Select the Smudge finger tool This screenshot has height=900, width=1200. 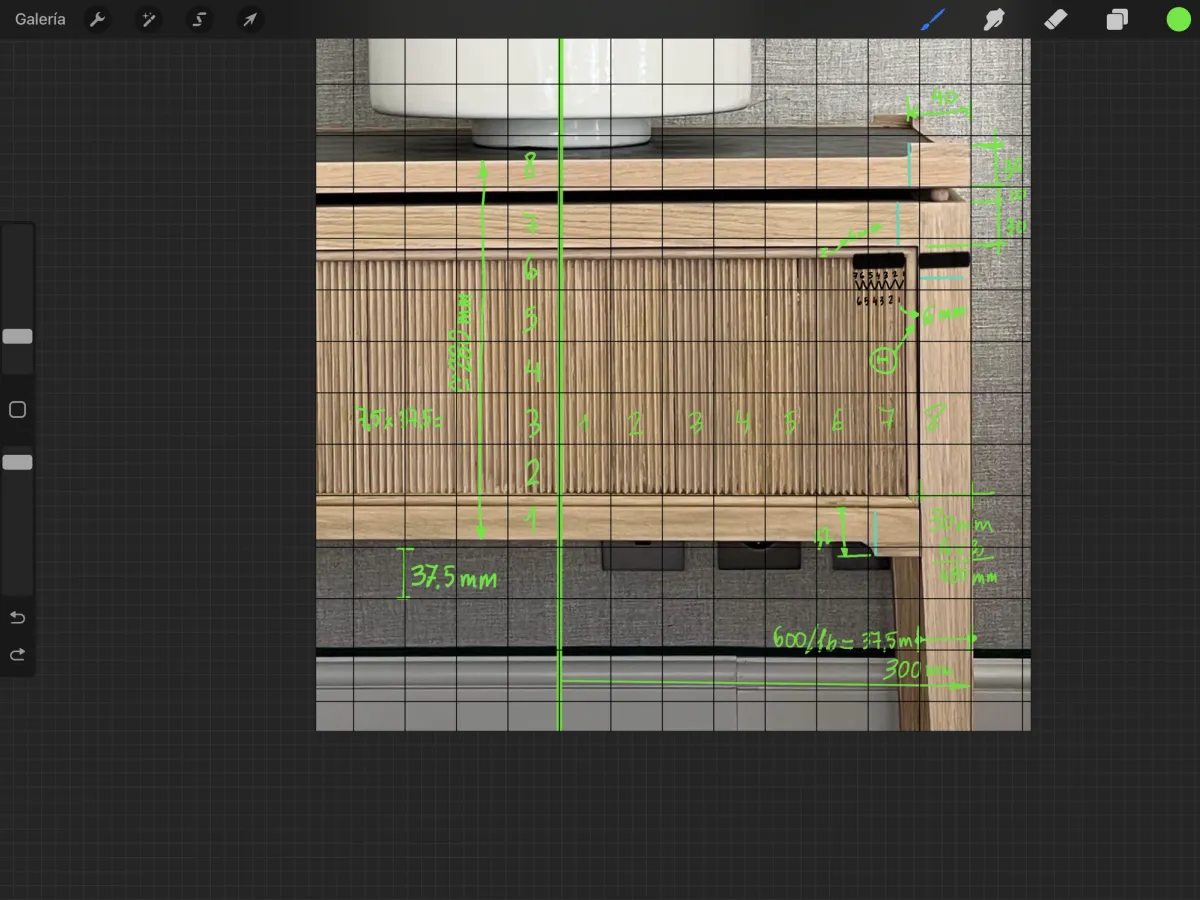[x=994, y=19]
